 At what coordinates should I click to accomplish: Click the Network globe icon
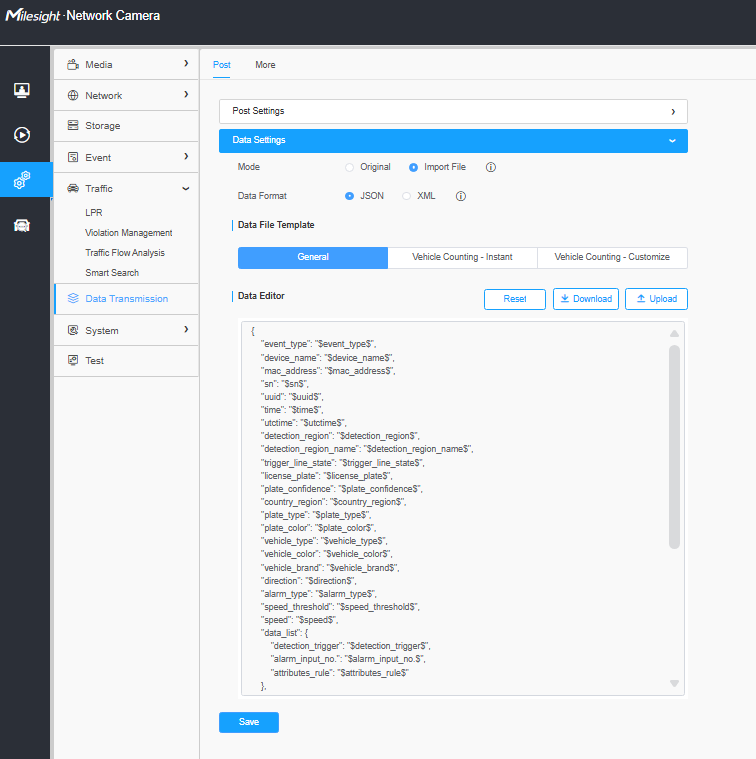pyautogui.click(x=73, y=95)
